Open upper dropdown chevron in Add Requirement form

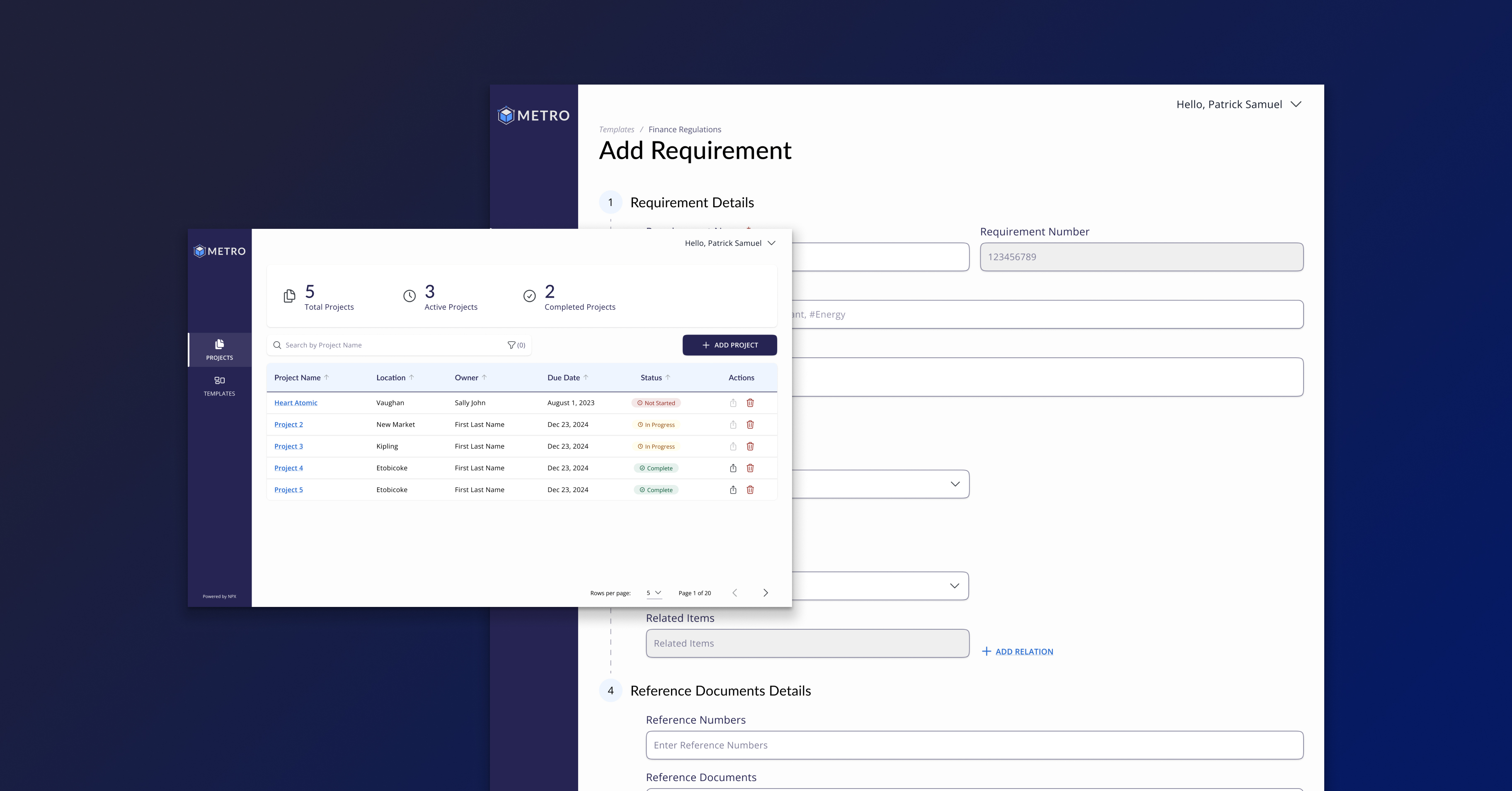pyautogui.click(x=955, y=484)
